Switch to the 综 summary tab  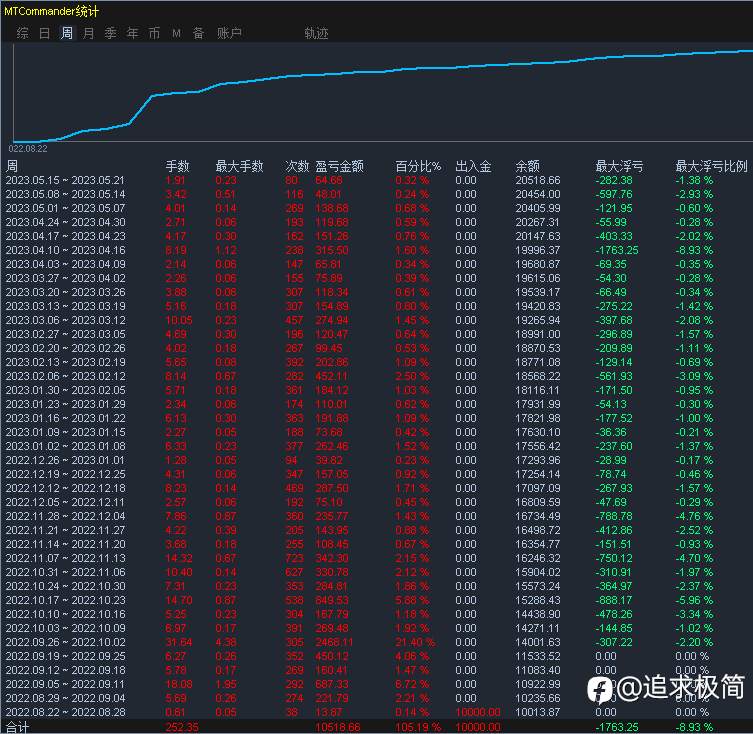[22, 33]
